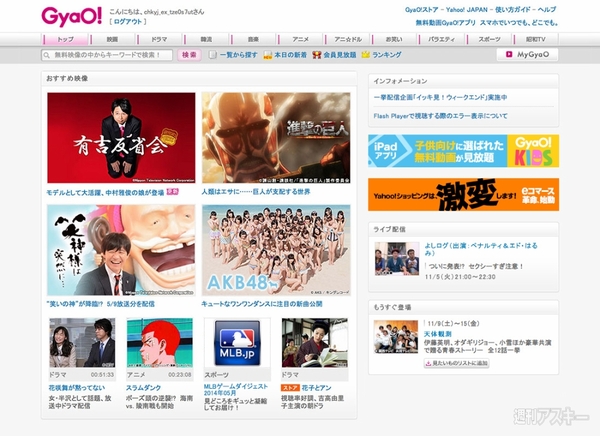Click the ヘルプ link
This screenshot has height=436, width=600.
tap(547, 10)
